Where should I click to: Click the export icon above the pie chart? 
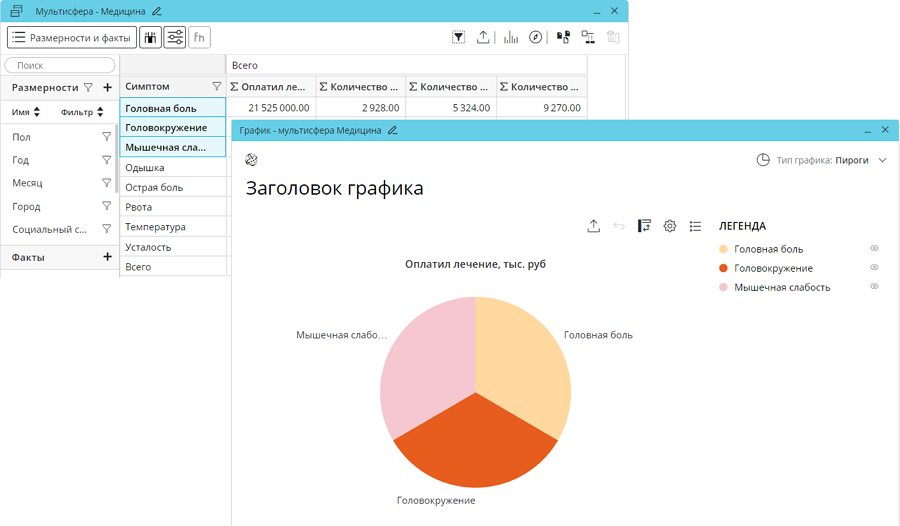593,226
